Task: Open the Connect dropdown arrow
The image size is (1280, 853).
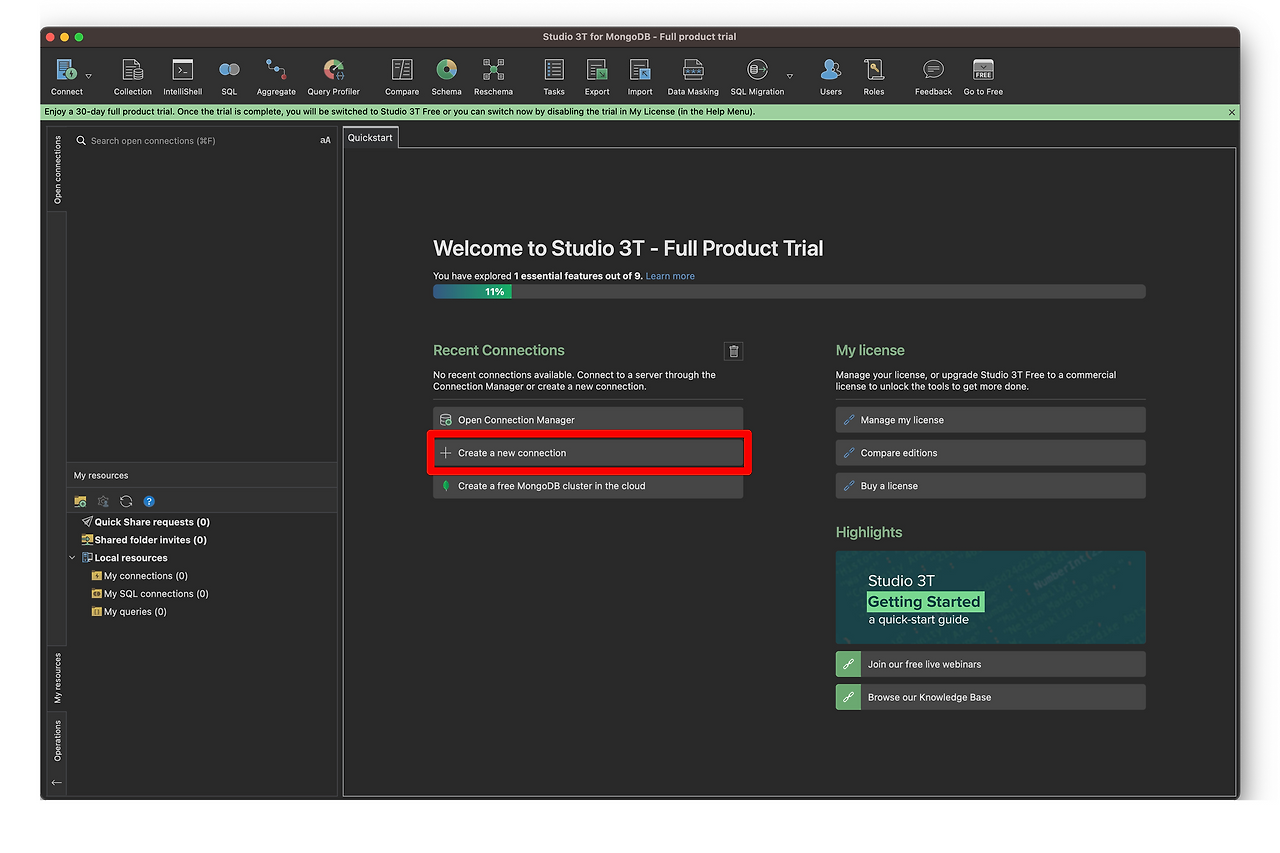Action: click(x=89, y=76)
